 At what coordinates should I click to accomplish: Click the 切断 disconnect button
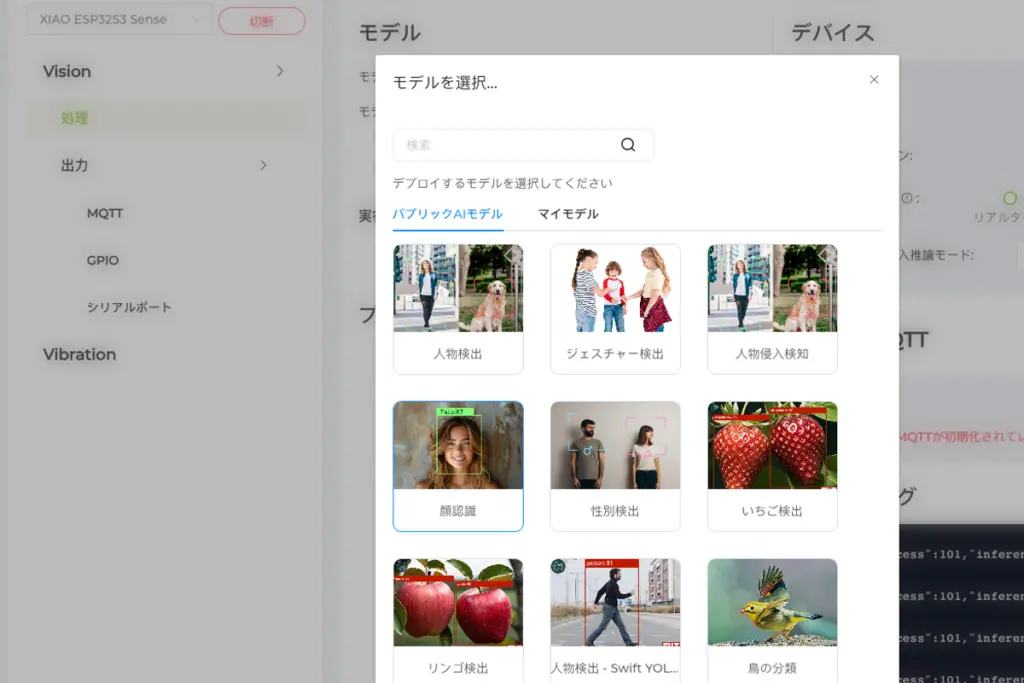click(261, 22)
